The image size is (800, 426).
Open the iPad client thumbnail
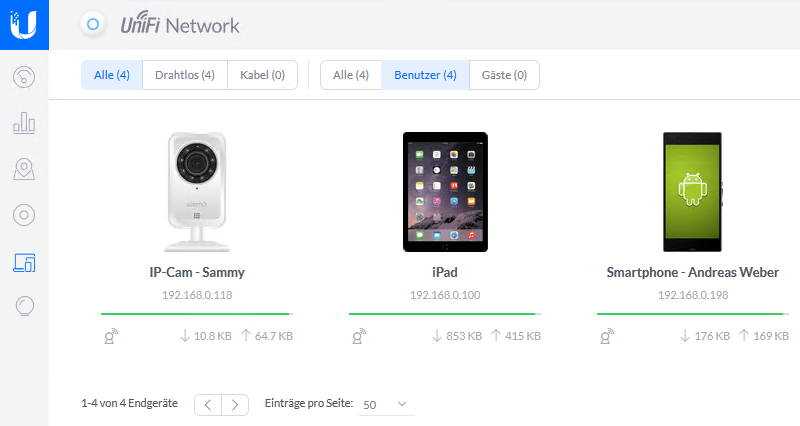pos(444,191)
